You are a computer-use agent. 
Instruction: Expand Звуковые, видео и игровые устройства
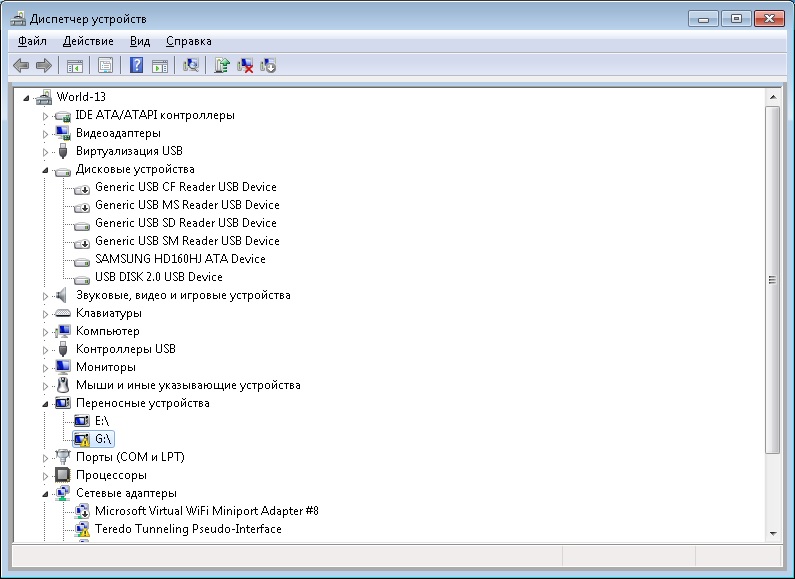[45, 296]
